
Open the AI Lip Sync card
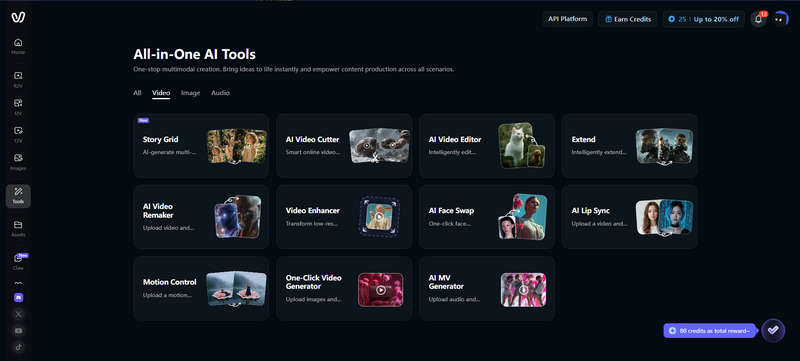click(630, 217)
